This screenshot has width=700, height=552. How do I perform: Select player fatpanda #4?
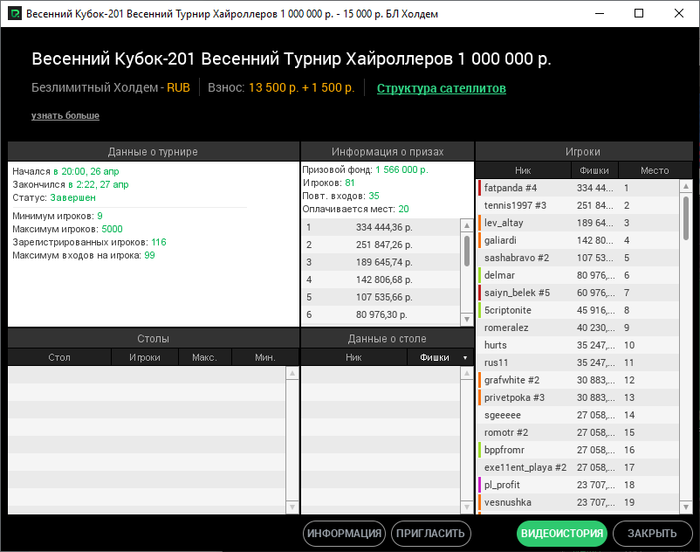click(578, 188)
